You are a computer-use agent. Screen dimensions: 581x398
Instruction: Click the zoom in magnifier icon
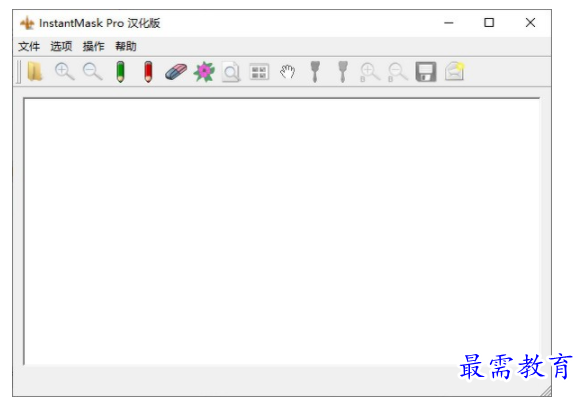click(64, 72)
